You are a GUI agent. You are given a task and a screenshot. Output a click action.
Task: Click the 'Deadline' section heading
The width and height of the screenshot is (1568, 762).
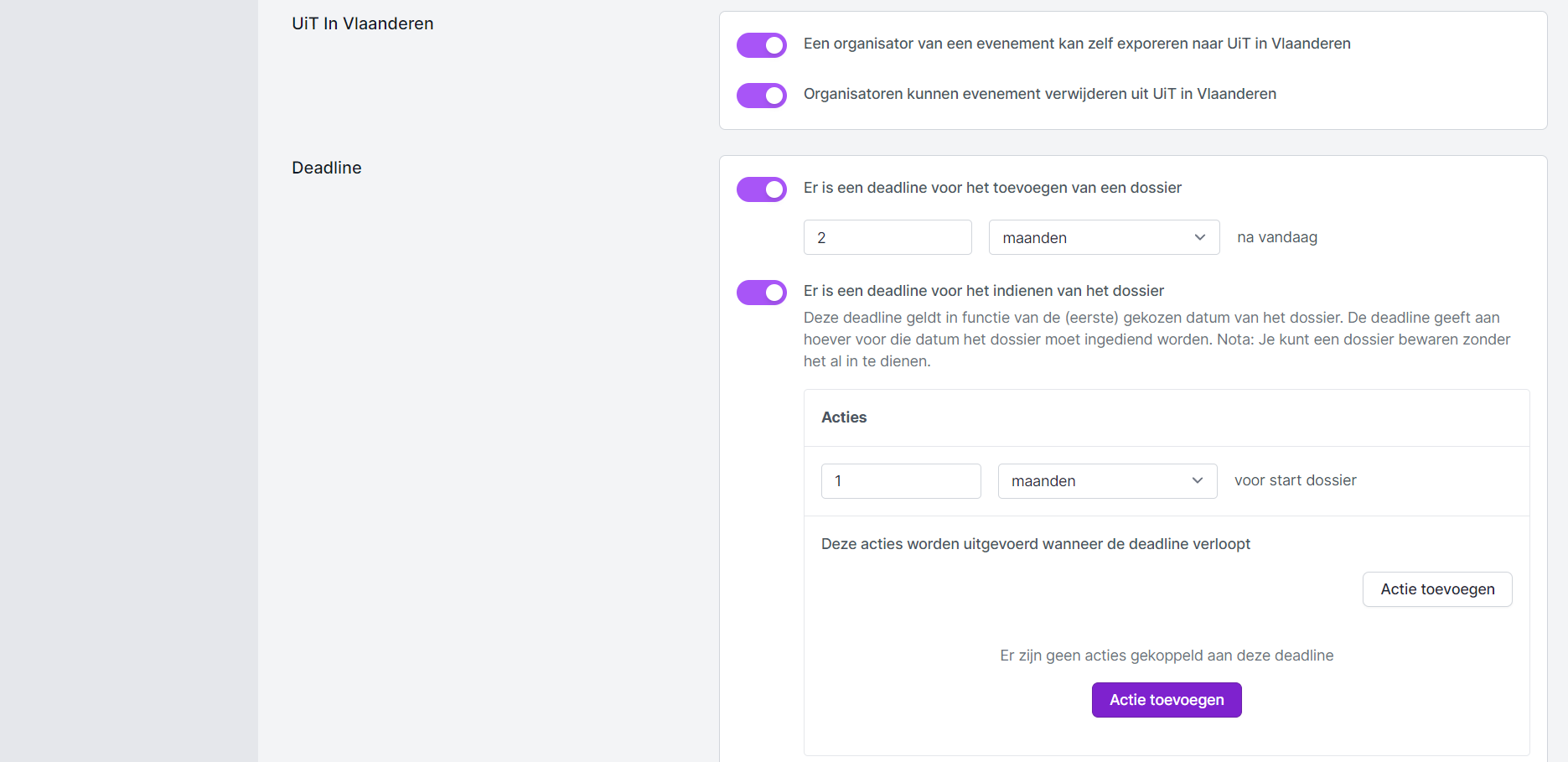[x=326, y=168]
